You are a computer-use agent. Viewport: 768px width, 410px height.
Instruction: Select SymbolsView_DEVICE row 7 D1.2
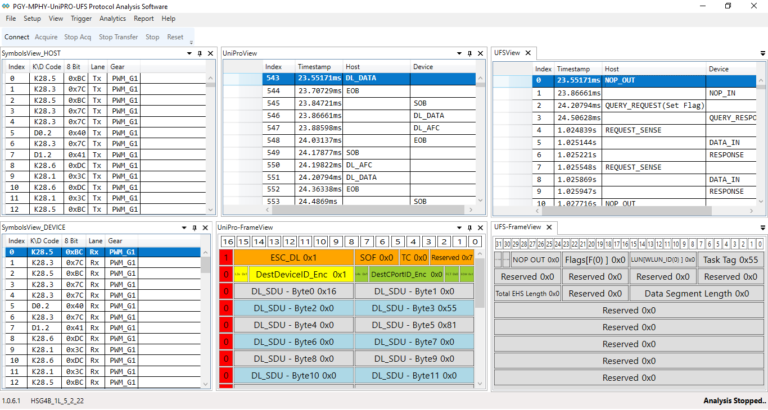[x=103, y=328]
